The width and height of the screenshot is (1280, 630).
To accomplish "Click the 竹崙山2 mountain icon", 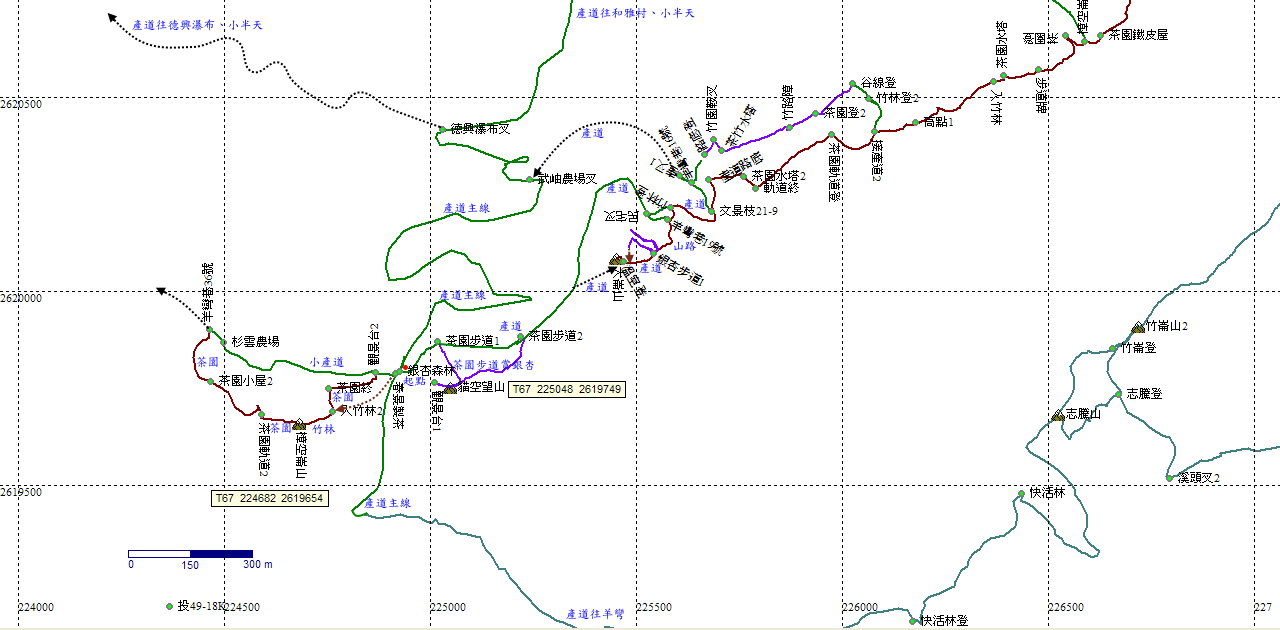I will (1138, 327).
